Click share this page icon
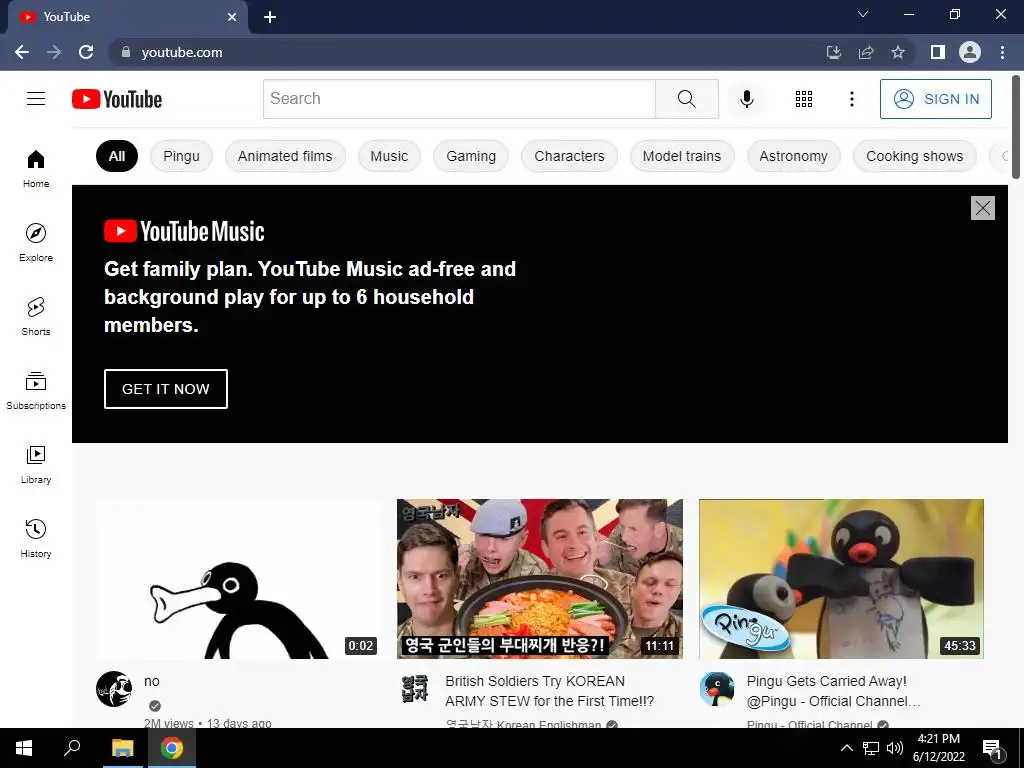The height and width of the screenshot is (768, 1024). tap(866, 52)
